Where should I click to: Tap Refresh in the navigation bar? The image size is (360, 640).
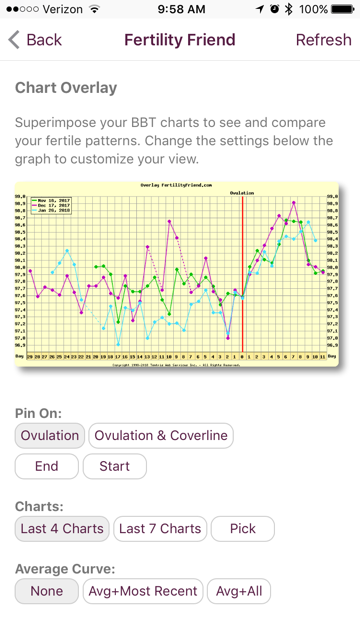point(323,40)
